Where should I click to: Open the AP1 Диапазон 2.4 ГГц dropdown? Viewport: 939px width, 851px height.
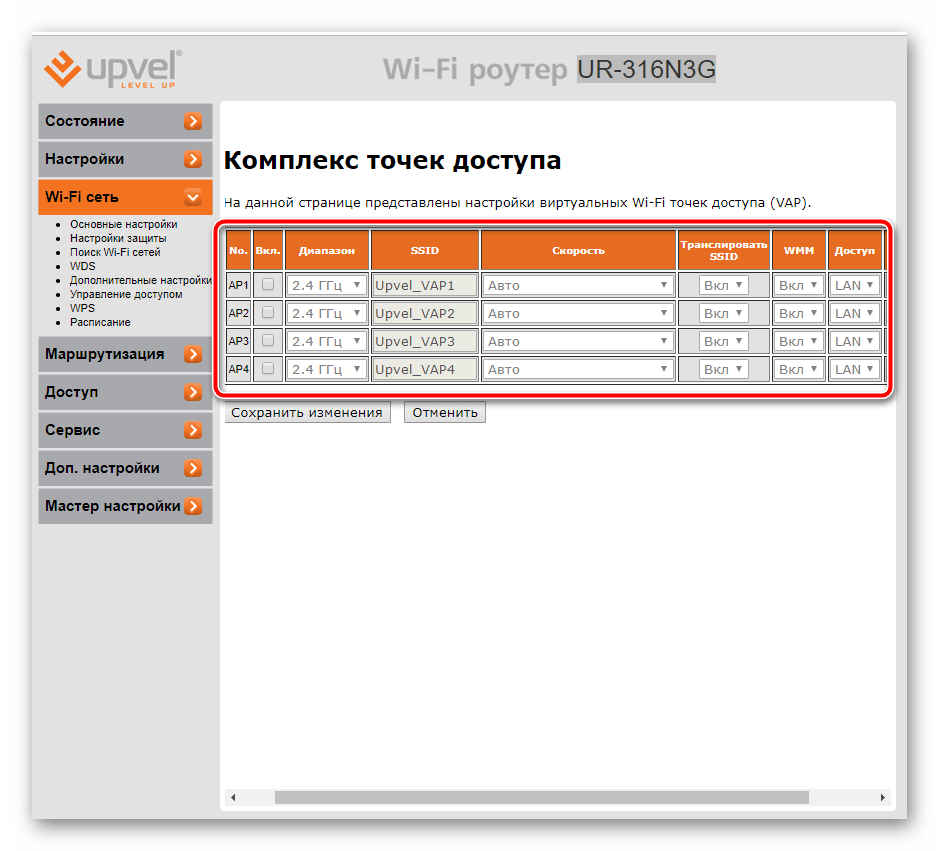click(326, 285)
